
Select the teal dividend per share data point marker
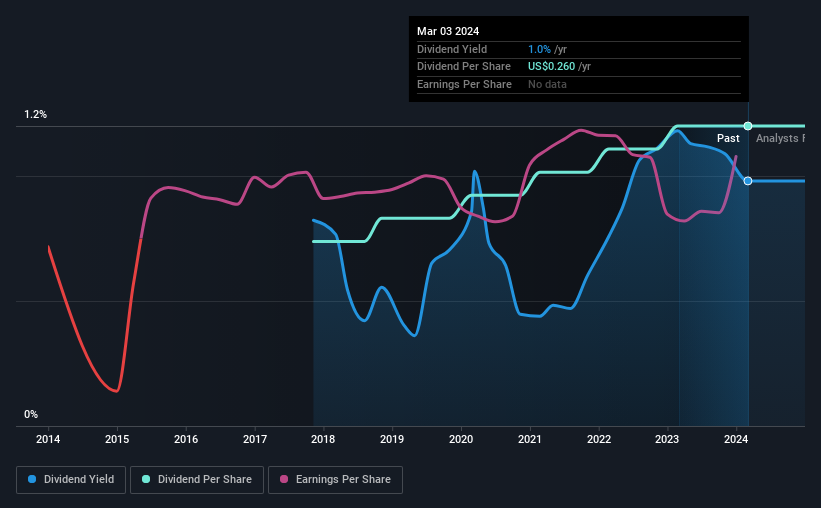tap(748, 126)
